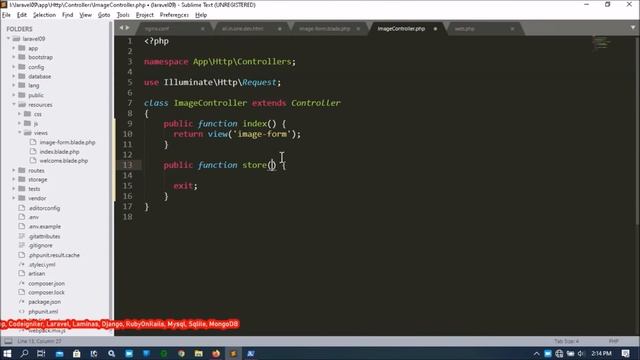Expand the vendor folder
640x360 pixels.
tap(13, 198)
